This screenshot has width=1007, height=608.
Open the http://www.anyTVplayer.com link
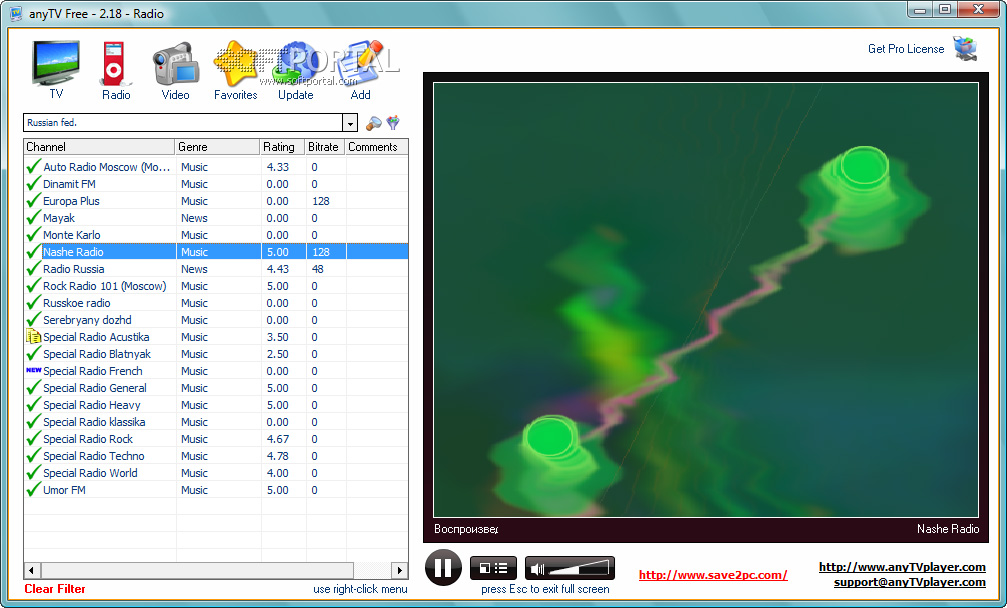coord(902,567)
